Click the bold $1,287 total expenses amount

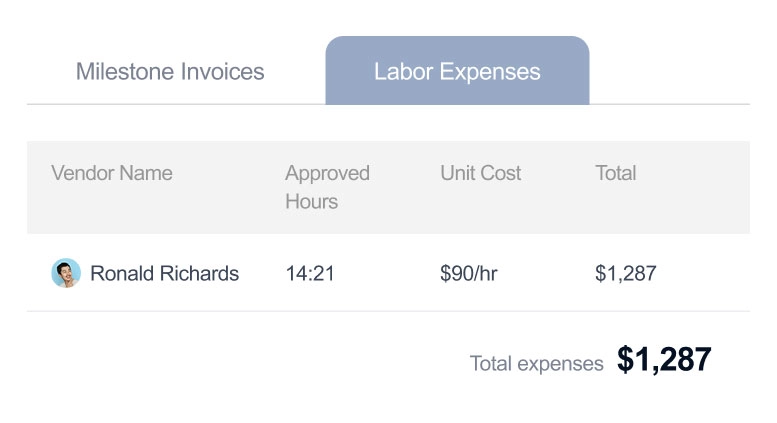click(664, 360)
